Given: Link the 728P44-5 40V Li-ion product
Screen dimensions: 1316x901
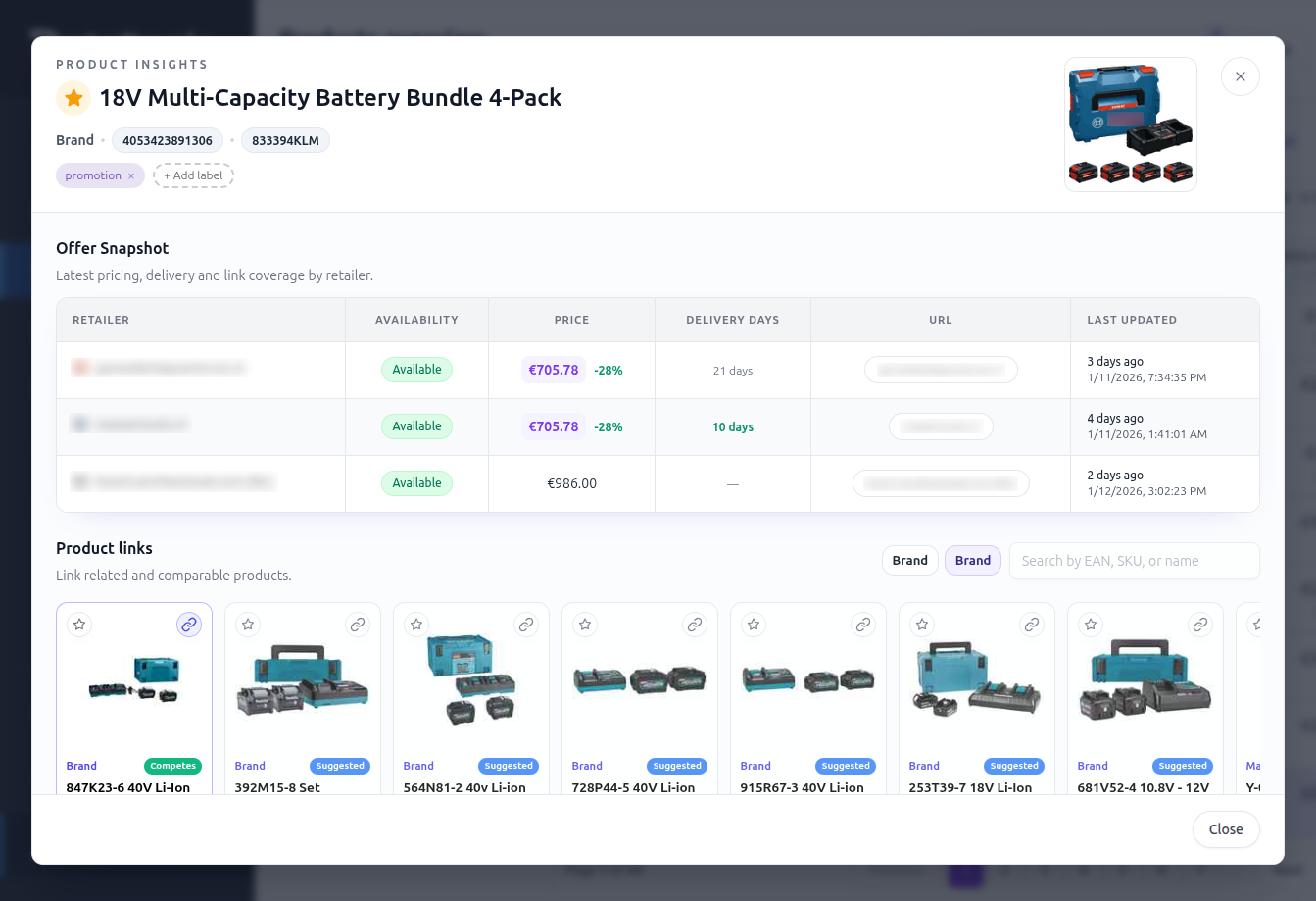Looking at the screenshot, I should point(695,625).
